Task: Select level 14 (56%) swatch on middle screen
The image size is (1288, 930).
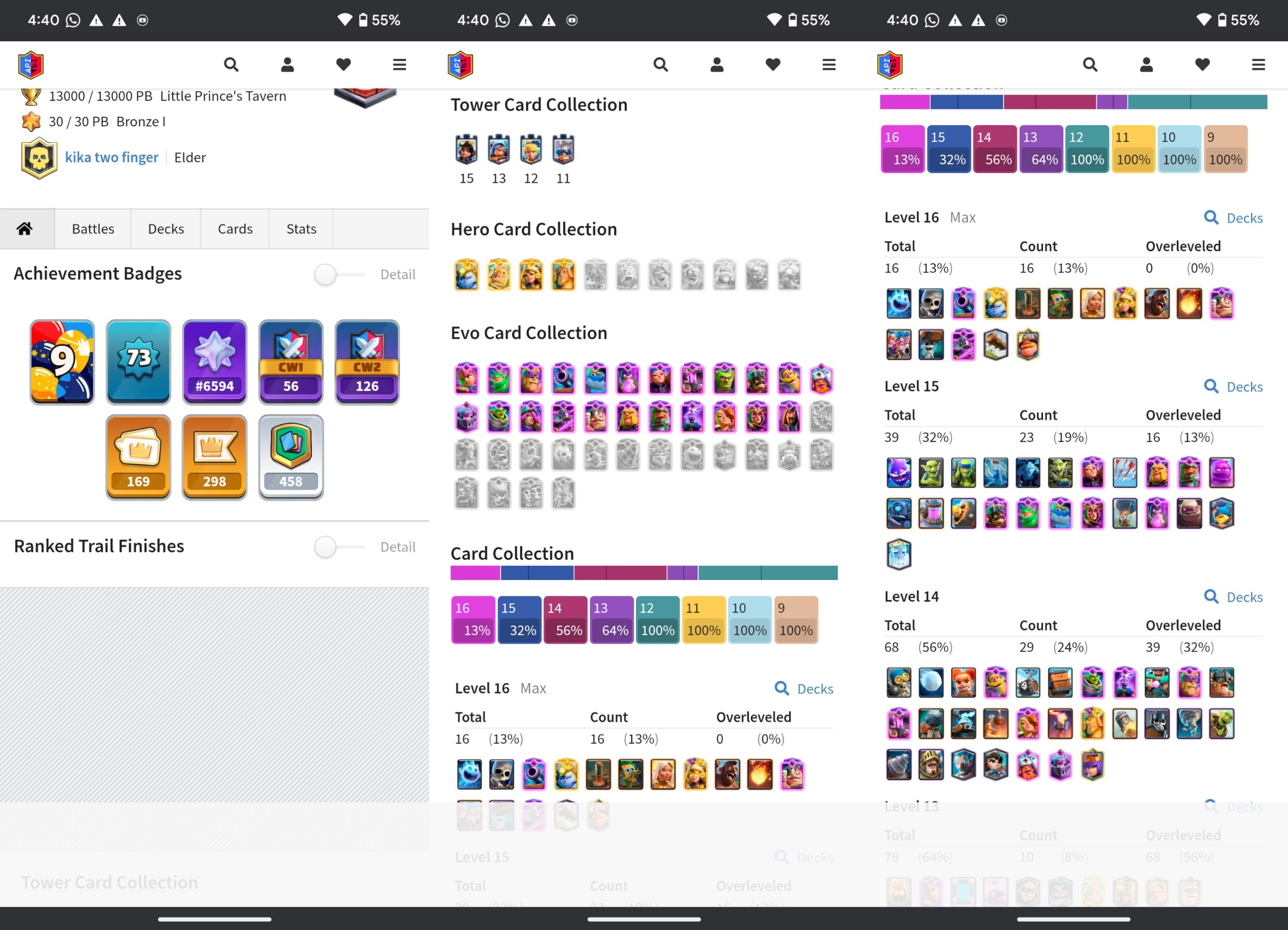Action: click(565, 620)
